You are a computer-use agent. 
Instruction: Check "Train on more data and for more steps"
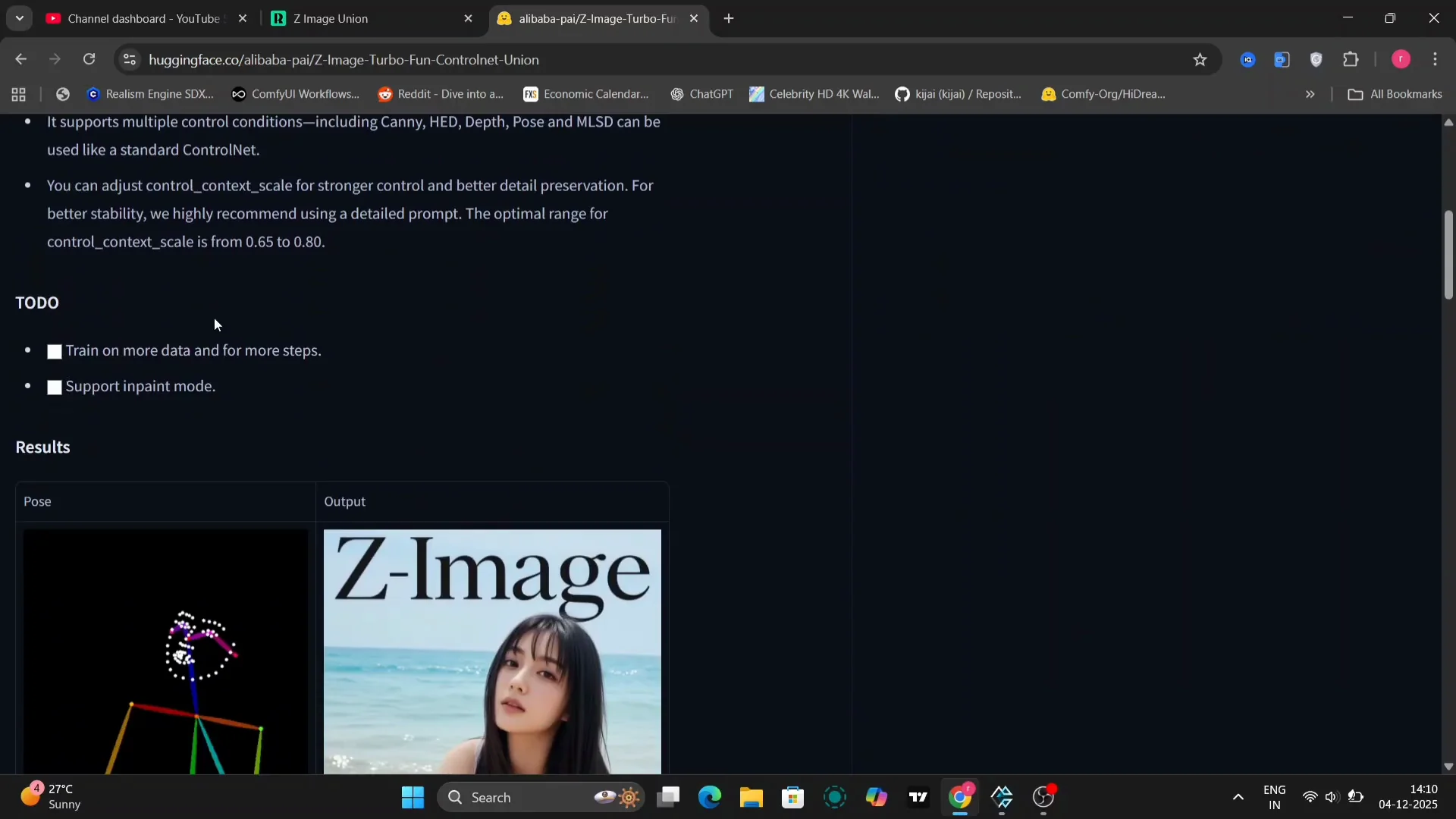pos(54,351)
